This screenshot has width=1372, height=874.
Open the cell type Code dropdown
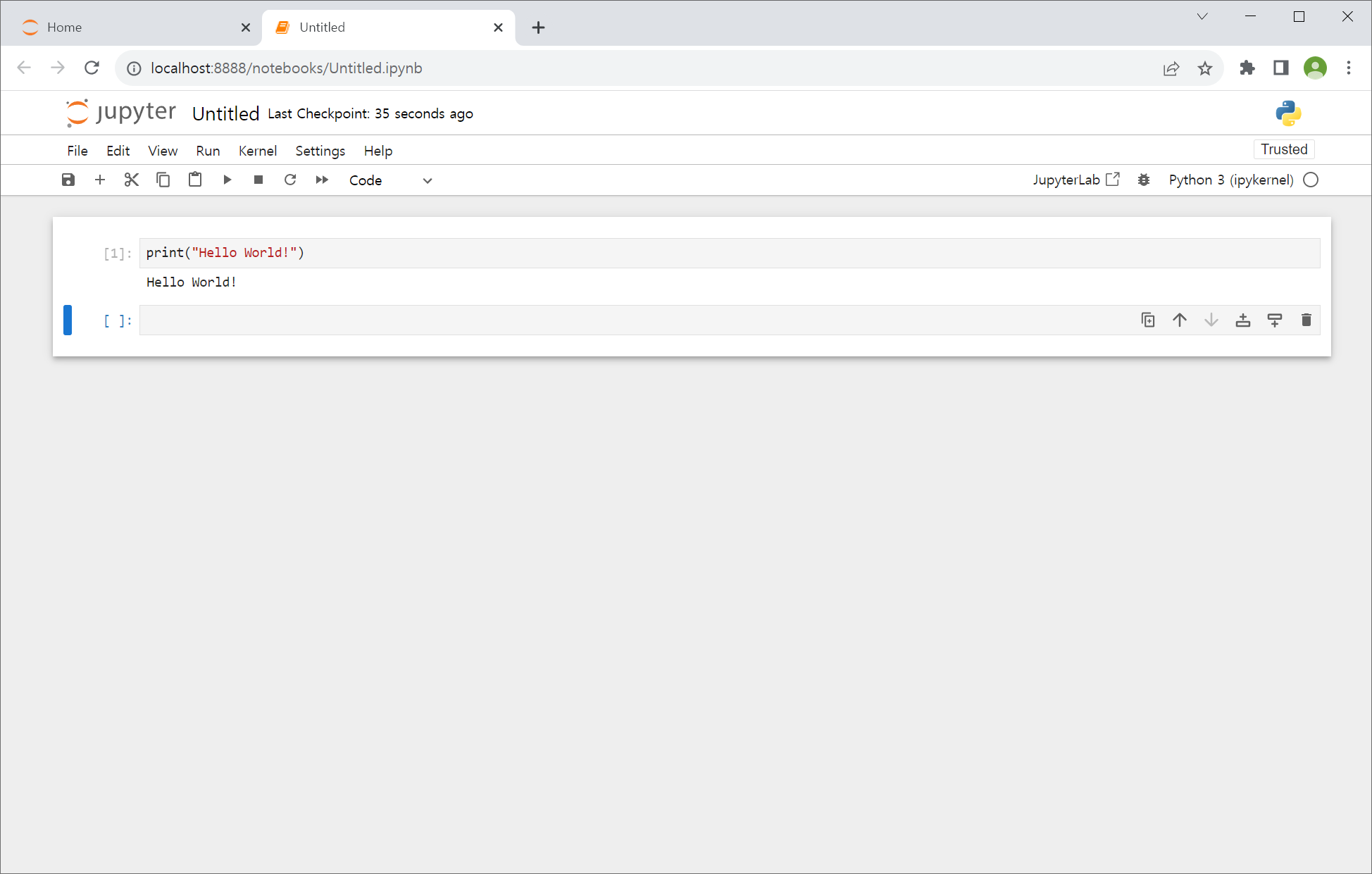[390, 180]
